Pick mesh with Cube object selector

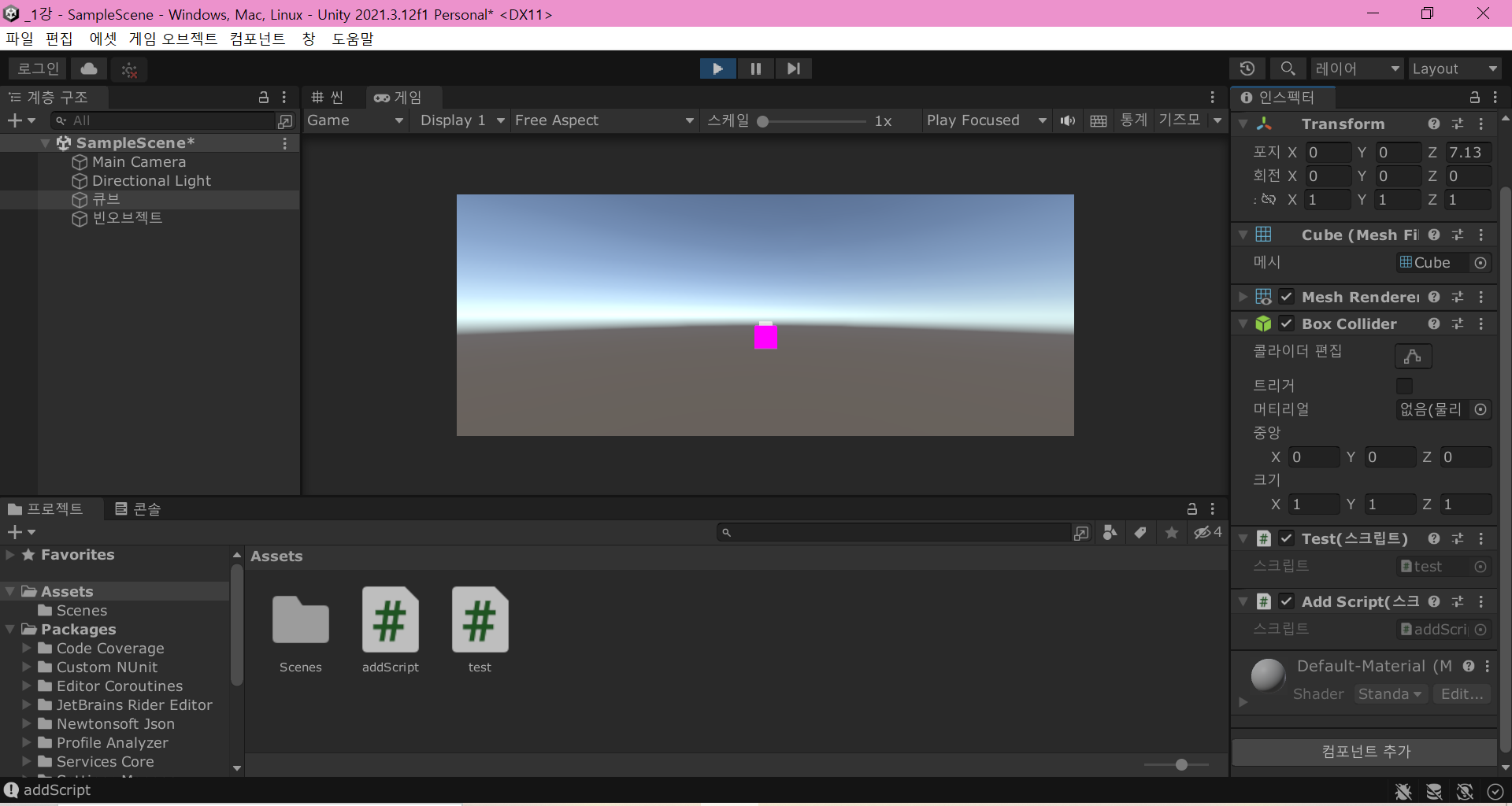tap(1480, 263)
